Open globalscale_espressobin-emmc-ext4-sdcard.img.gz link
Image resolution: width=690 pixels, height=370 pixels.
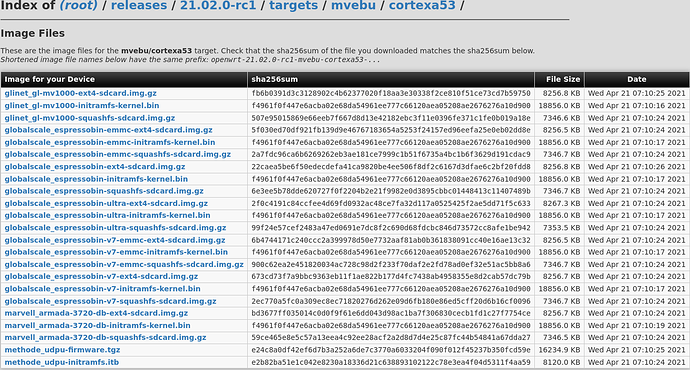tap(108, 130)
